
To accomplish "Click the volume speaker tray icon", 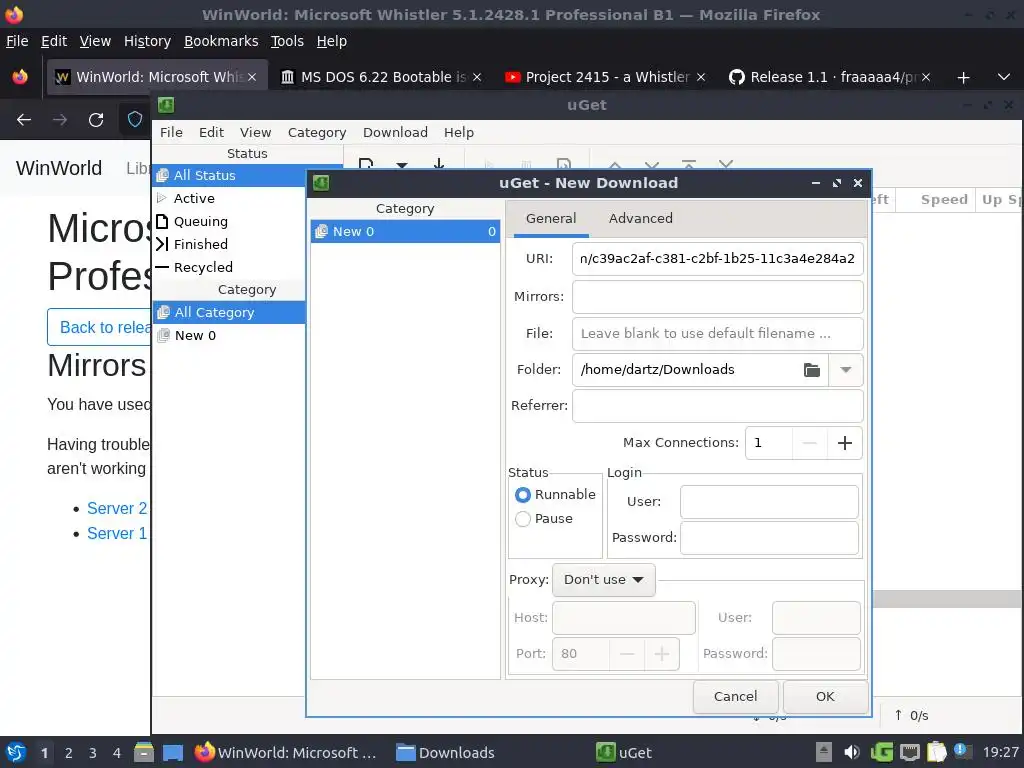I will tap(852, 752).
